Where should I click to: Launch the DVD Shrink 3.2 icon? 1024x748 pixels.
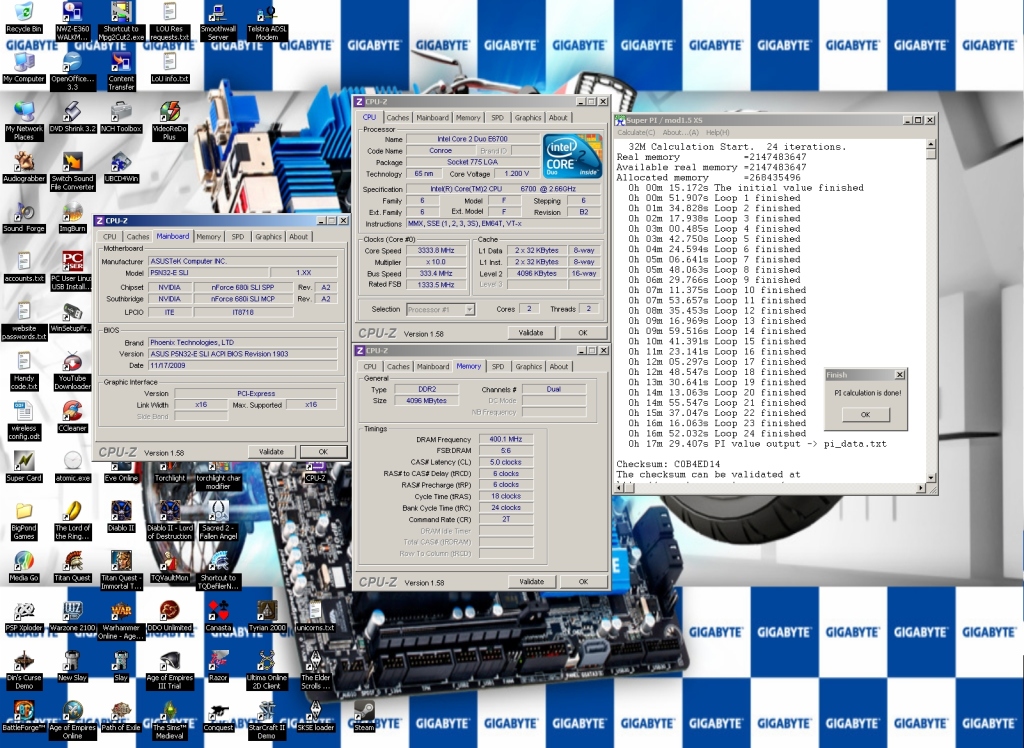pyautogui.click(x=72, y=118)
